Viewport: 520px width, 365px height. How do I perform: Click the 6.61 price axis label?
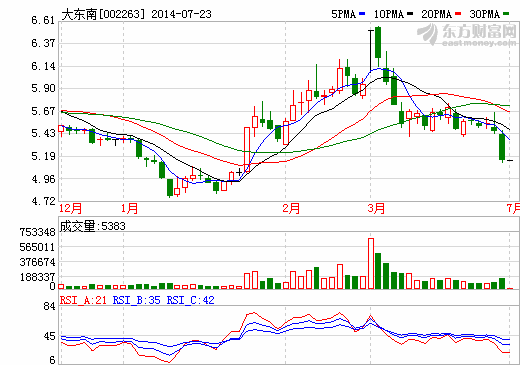coord(43,20)
